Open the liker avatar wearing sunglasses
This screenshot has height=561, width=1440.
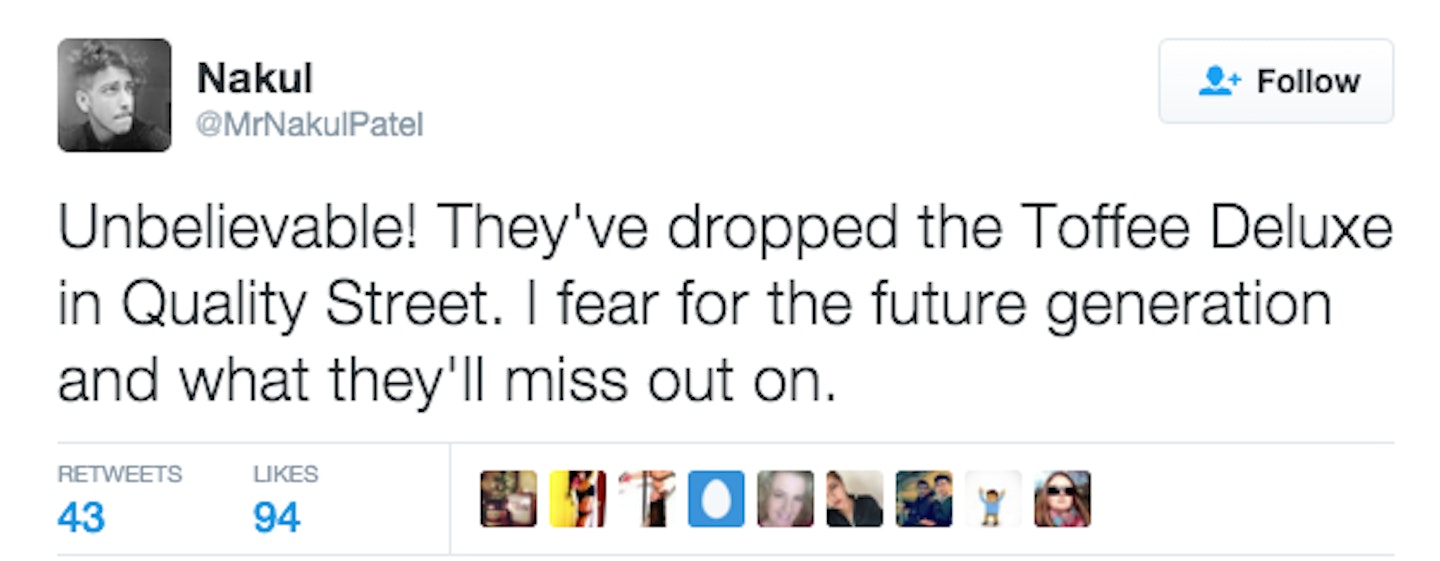click(x=1062, y=499)
